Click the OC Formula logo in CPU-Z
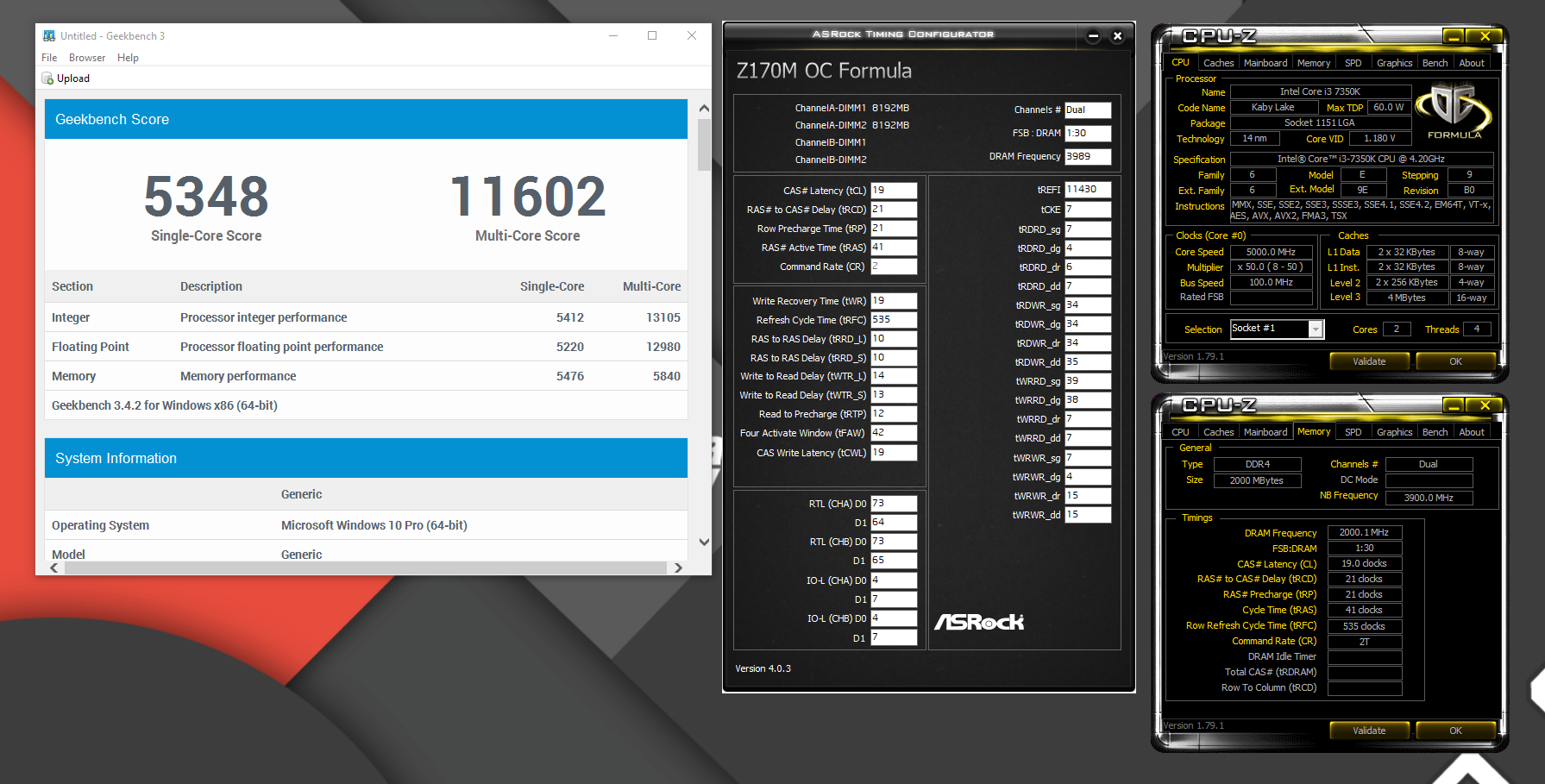Viewport: 1545px width, 784px height. tap(1454, 110)
